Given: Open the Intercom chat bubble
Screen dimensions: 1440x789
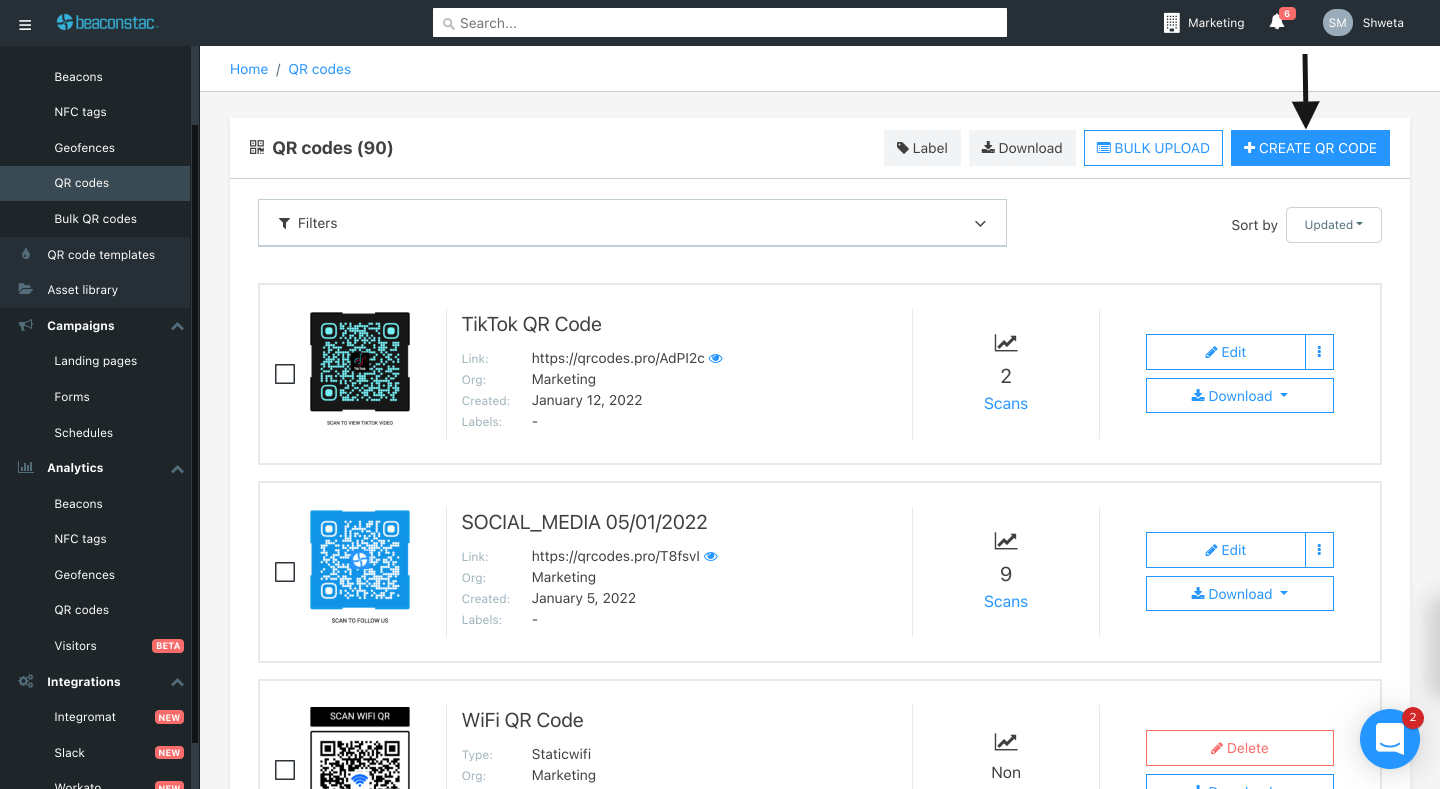Looking at the screenshot, I should click(1390, 739).
